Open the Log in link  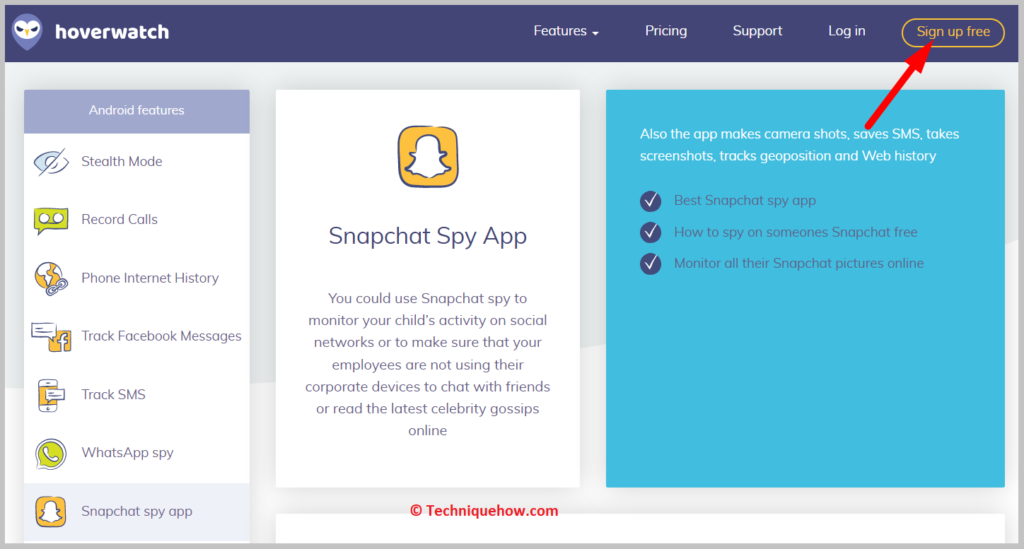coord(846,31)
